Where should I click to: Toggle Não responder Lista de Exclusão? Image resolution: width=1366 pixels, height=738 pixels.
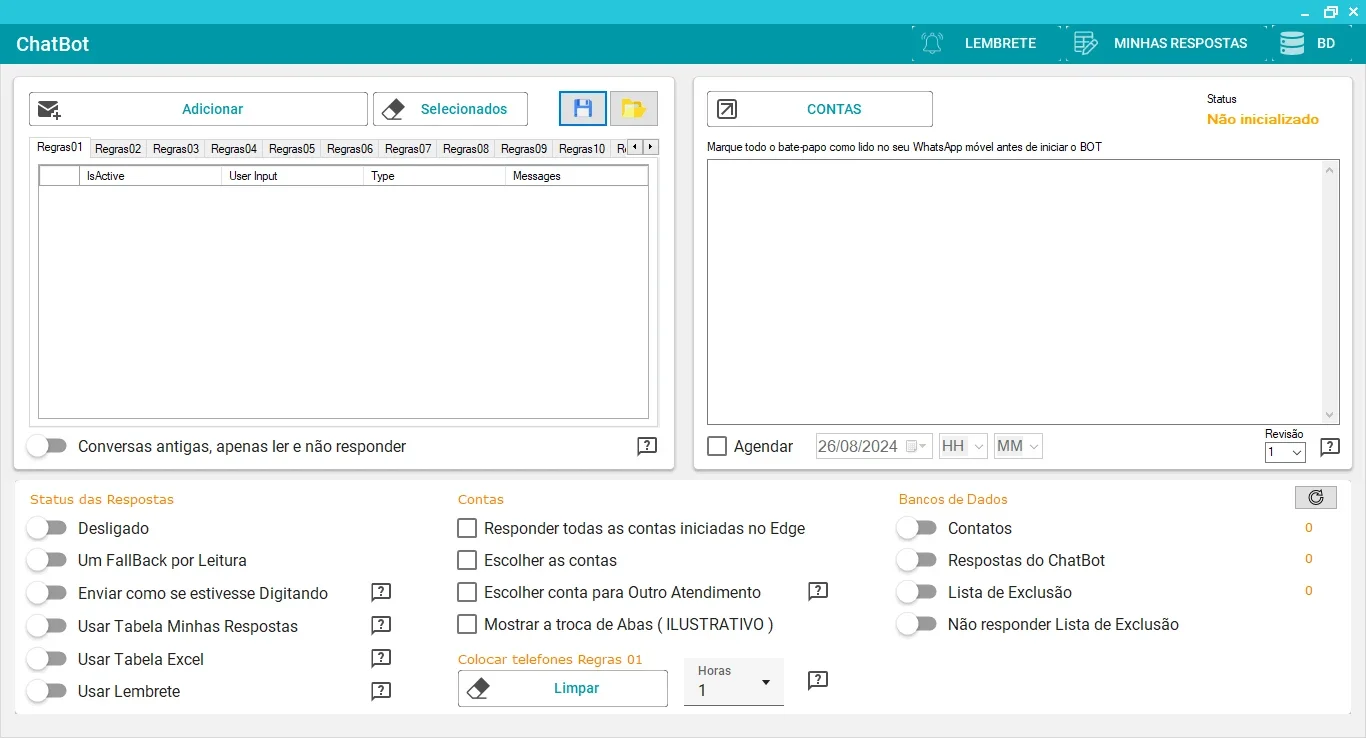(916, 624)
